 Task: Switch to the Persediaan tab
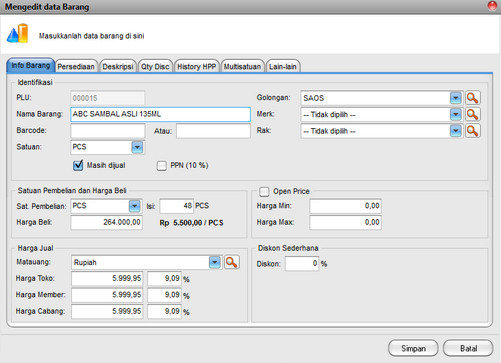point(76,66)
